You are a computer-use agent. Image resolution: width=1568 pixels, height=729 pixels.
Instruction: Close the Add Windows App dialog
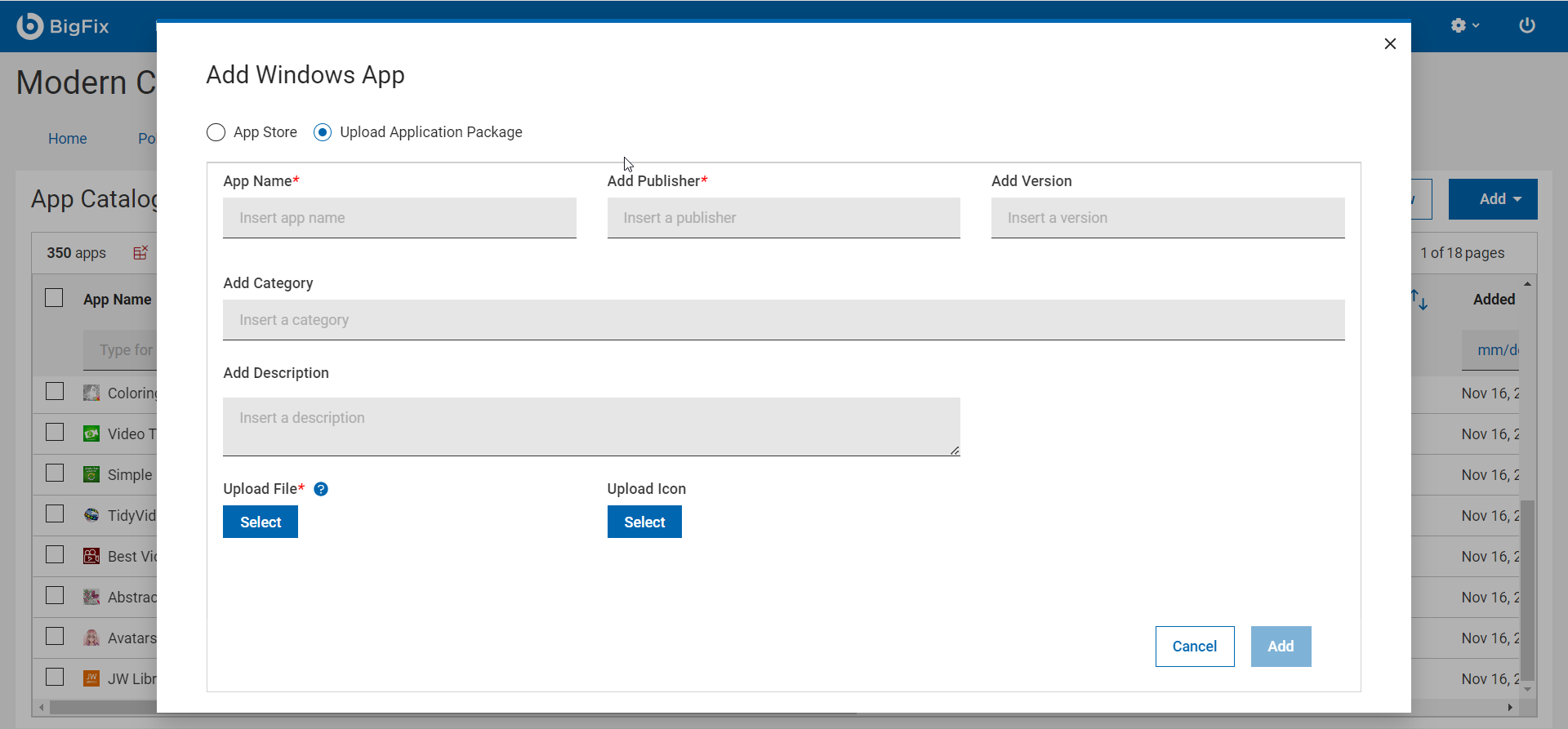(x=1390, y=44)
